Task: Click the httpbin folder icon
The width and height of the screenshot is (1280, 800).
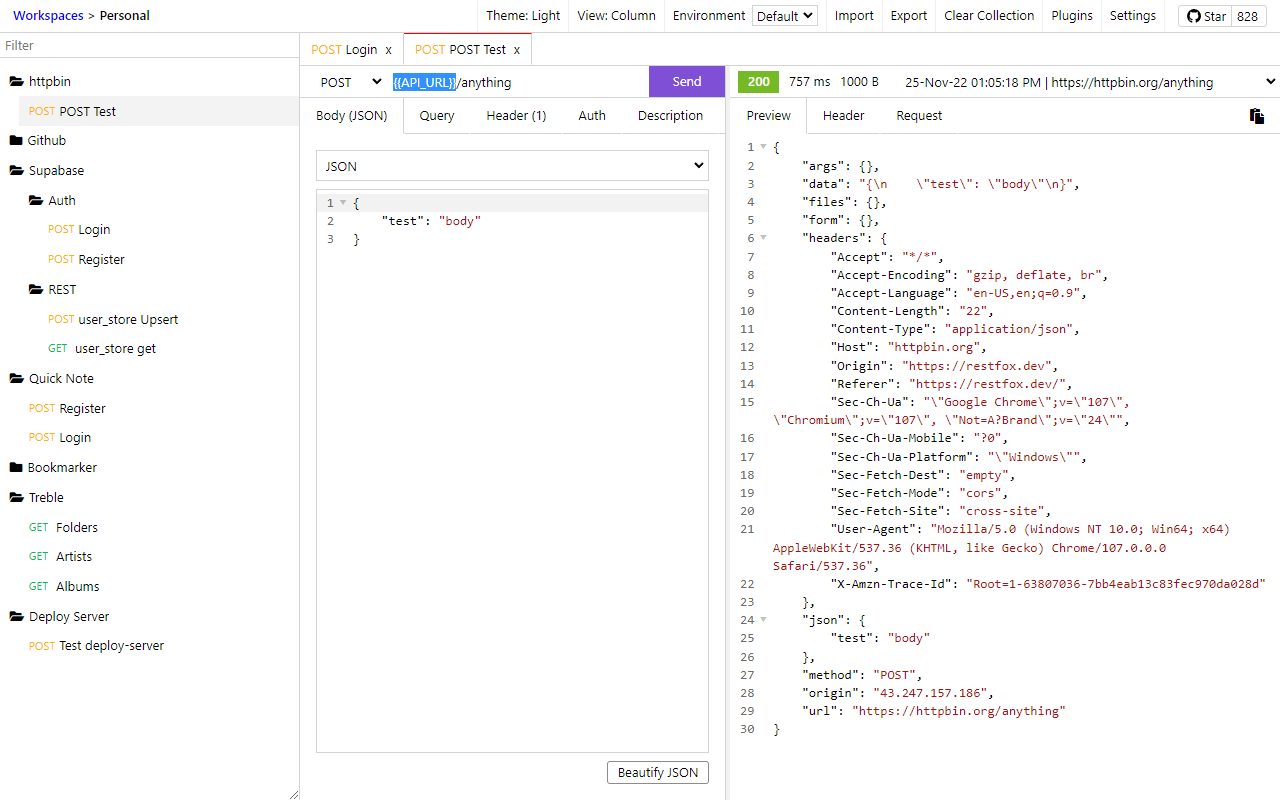Action: click(16, 82)
